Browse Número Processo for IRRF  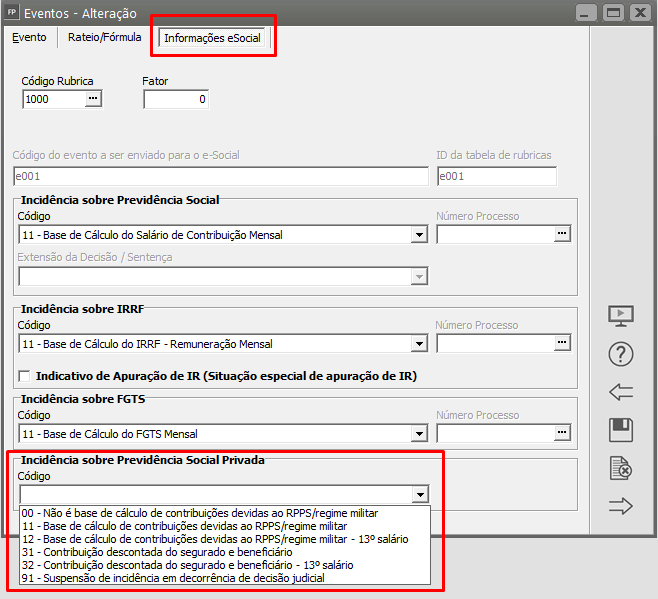562,343
